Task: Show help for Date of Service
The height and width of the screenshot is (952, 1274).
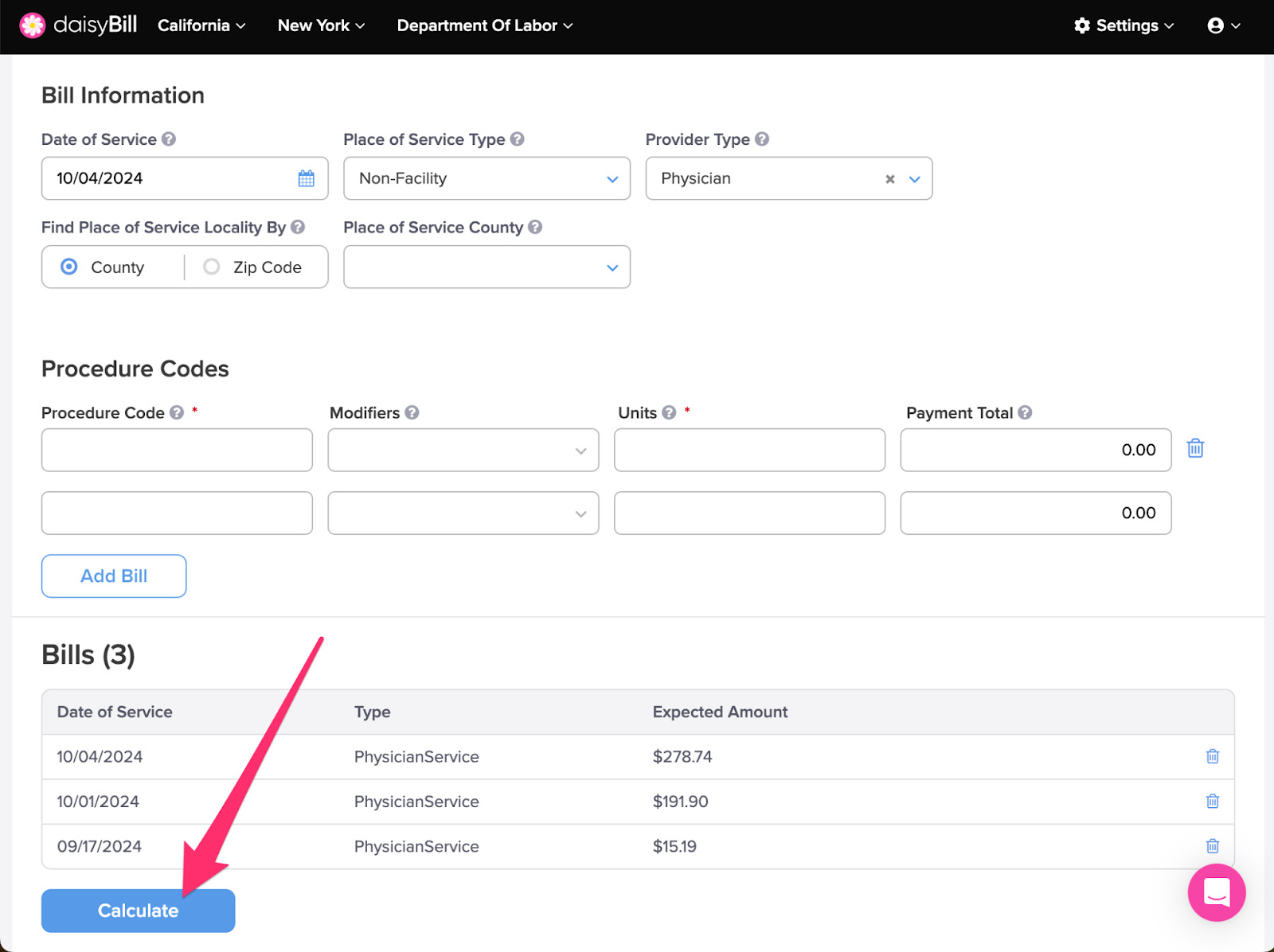Action: coord(169,139)
